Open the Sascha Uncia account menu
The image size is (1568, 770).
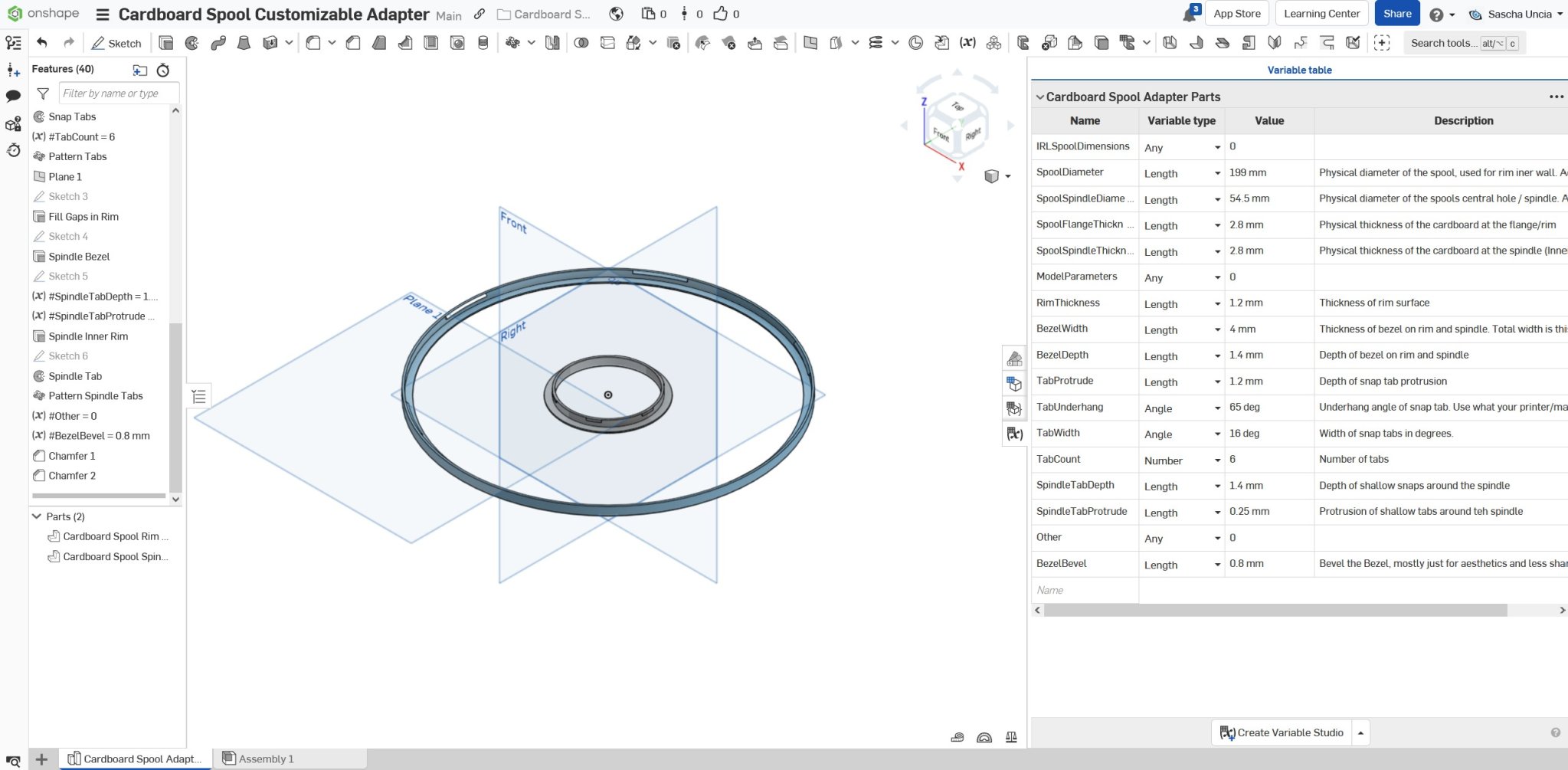(1519, 14)
